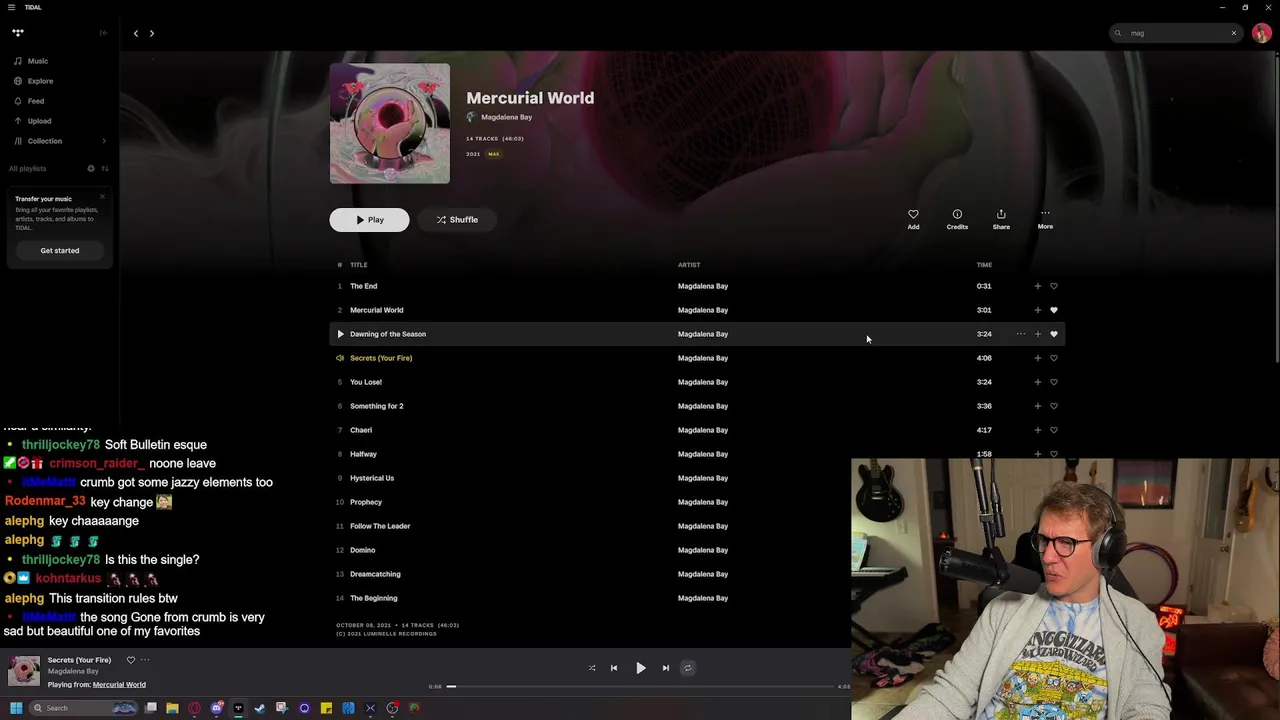1280x720 pixels.
Task: Open Magdalena Bay artist on The Beginning row
Action: [703, 598]
